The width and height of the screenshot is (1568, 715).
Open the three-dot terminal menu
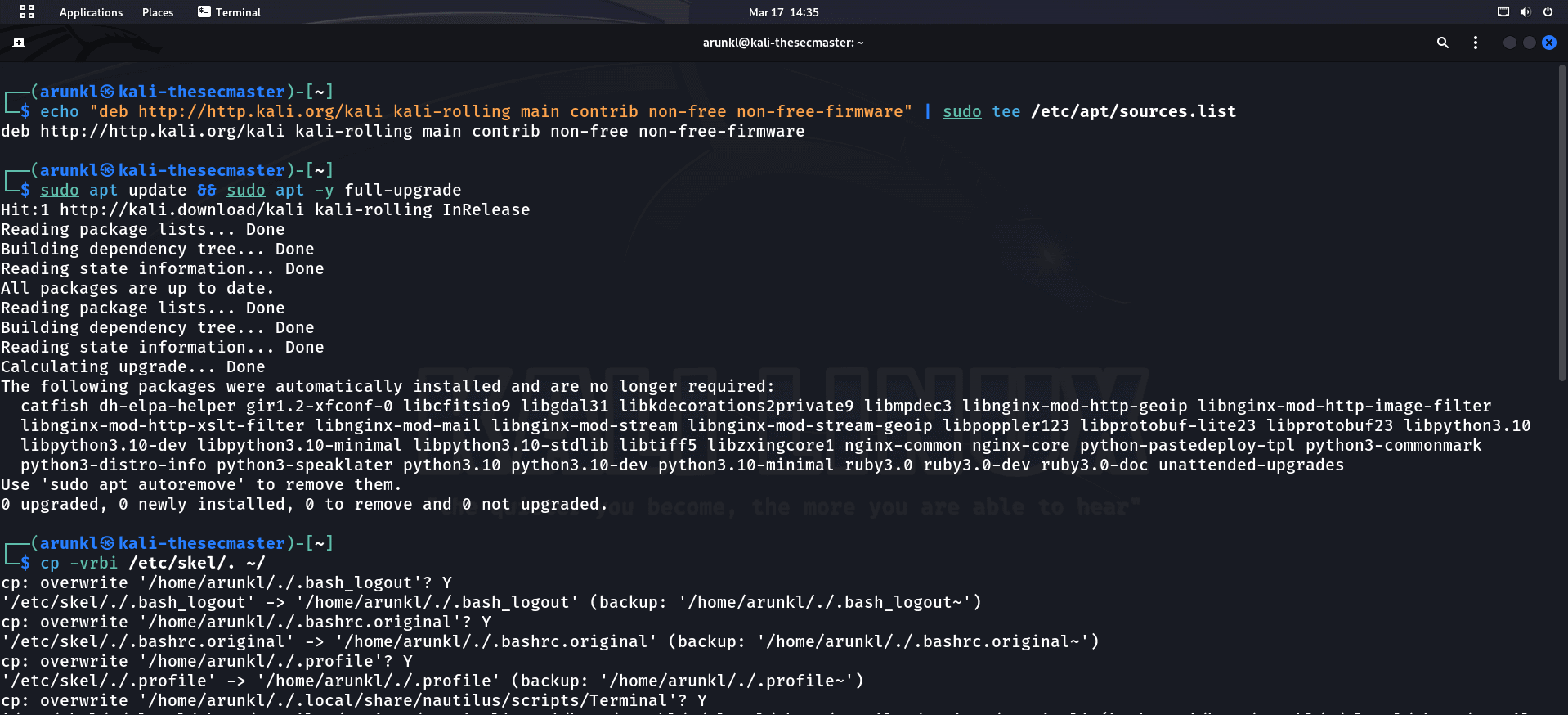[x=1476, y=43]
